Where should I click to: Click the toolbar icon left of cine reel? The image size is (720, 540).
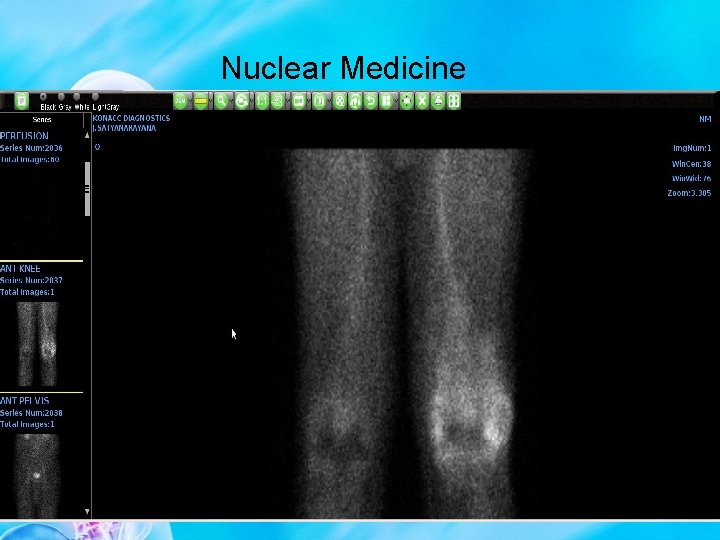click(x=319, y=101)
